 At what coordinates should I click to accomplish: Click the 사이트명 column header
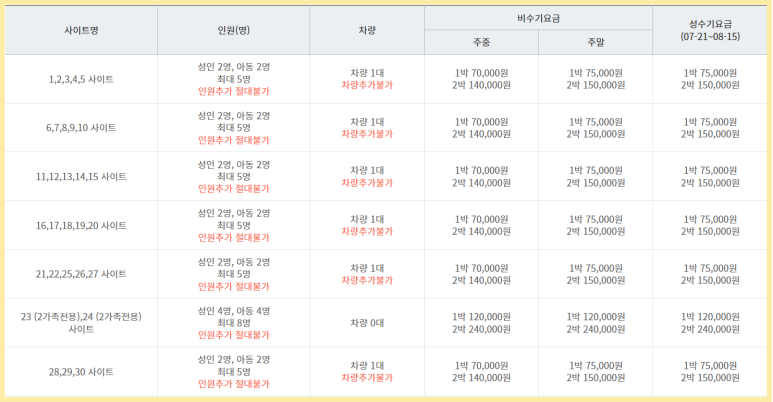[x=81, y=30]
